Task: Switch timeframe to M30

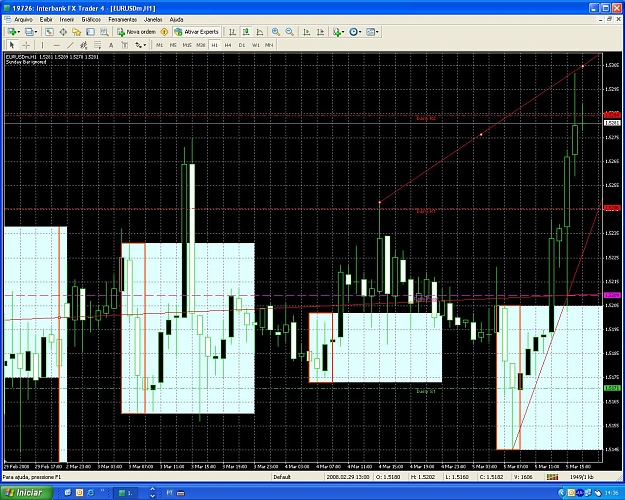Action: (200, 45)
